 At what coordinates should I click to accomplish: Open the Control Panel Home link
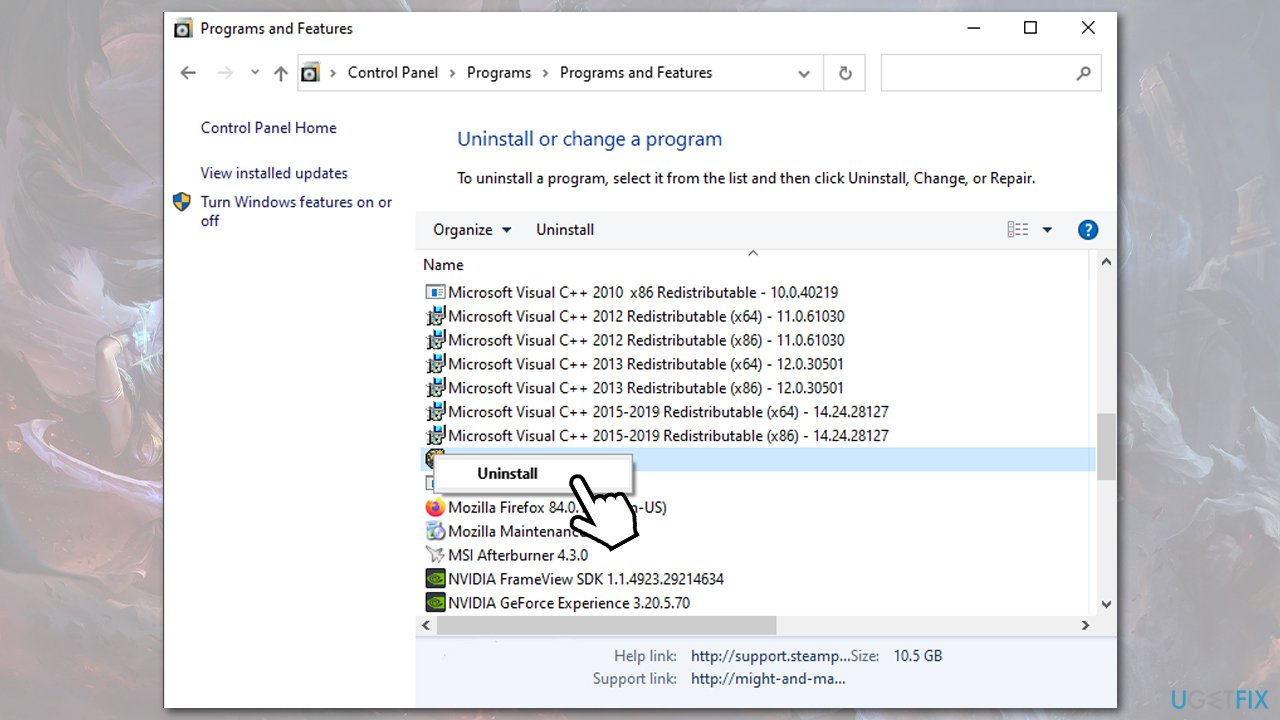268,128
